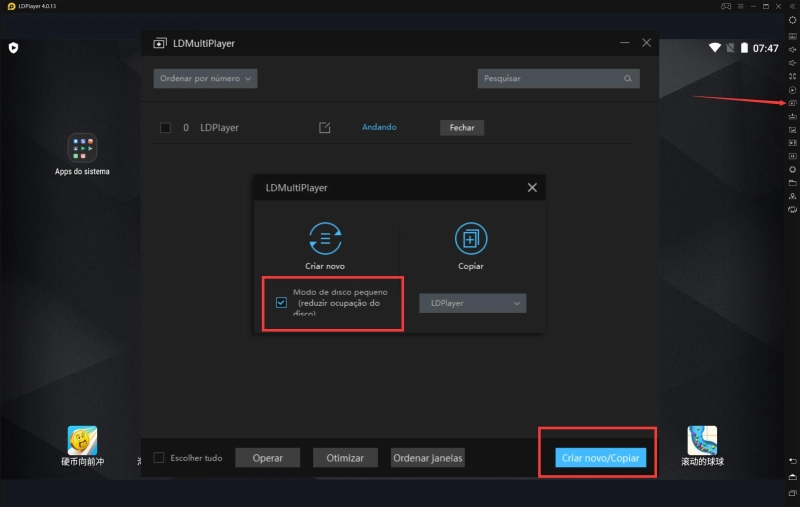This screenshot has width=800, height=507.
Task: Click the Criar novo/Copiar button
Action: [x=598, y=458]
